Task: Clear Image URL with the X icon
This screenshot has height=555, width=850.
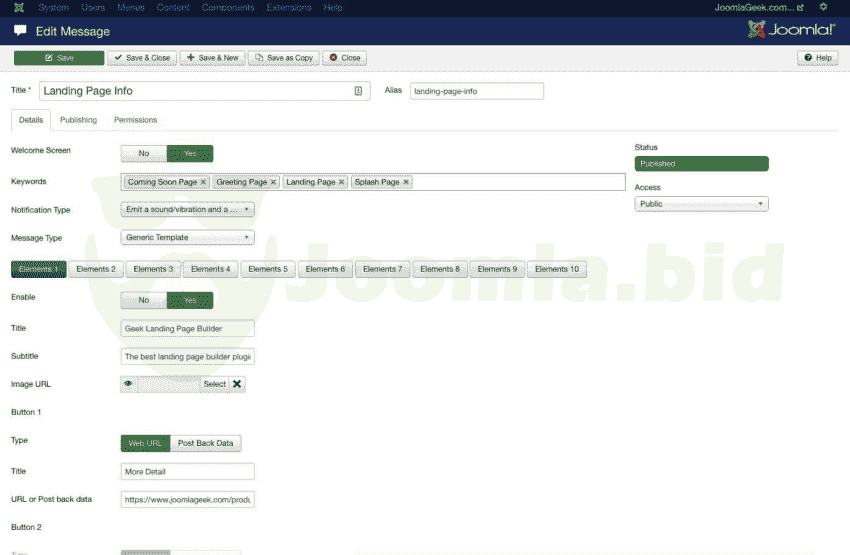Action: click(237, 384)
